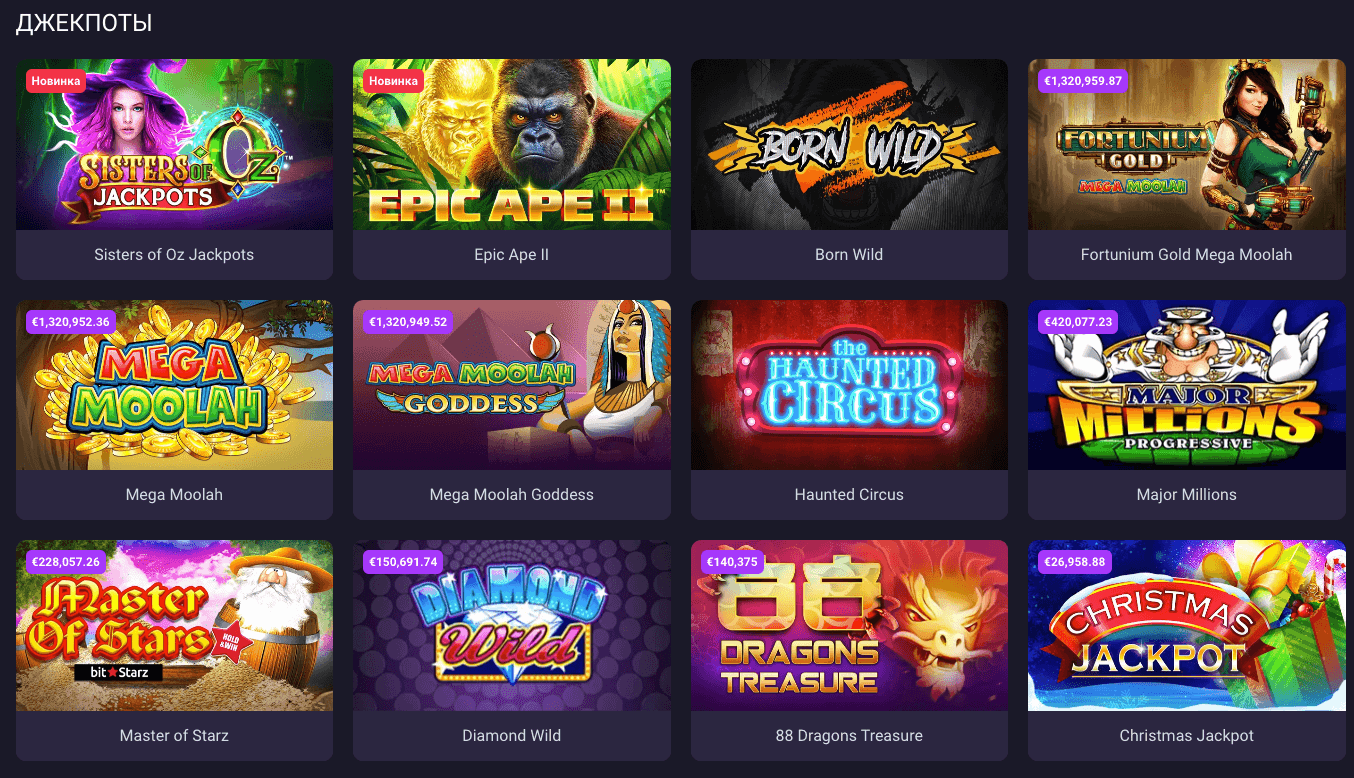Open the Fortunium Gold Mega Moolah artwork

[x=1186, y=145]
